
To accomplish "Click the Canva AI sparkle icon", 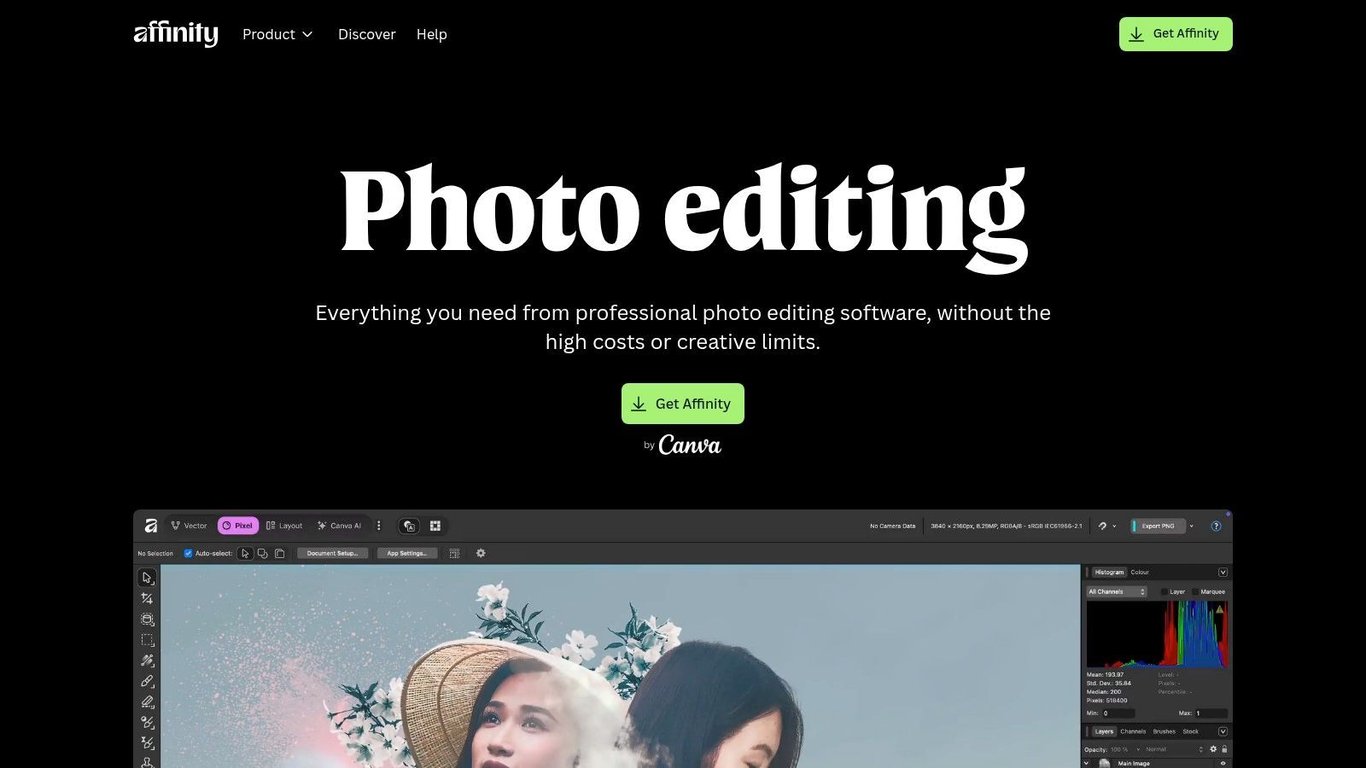I will 322,525.
